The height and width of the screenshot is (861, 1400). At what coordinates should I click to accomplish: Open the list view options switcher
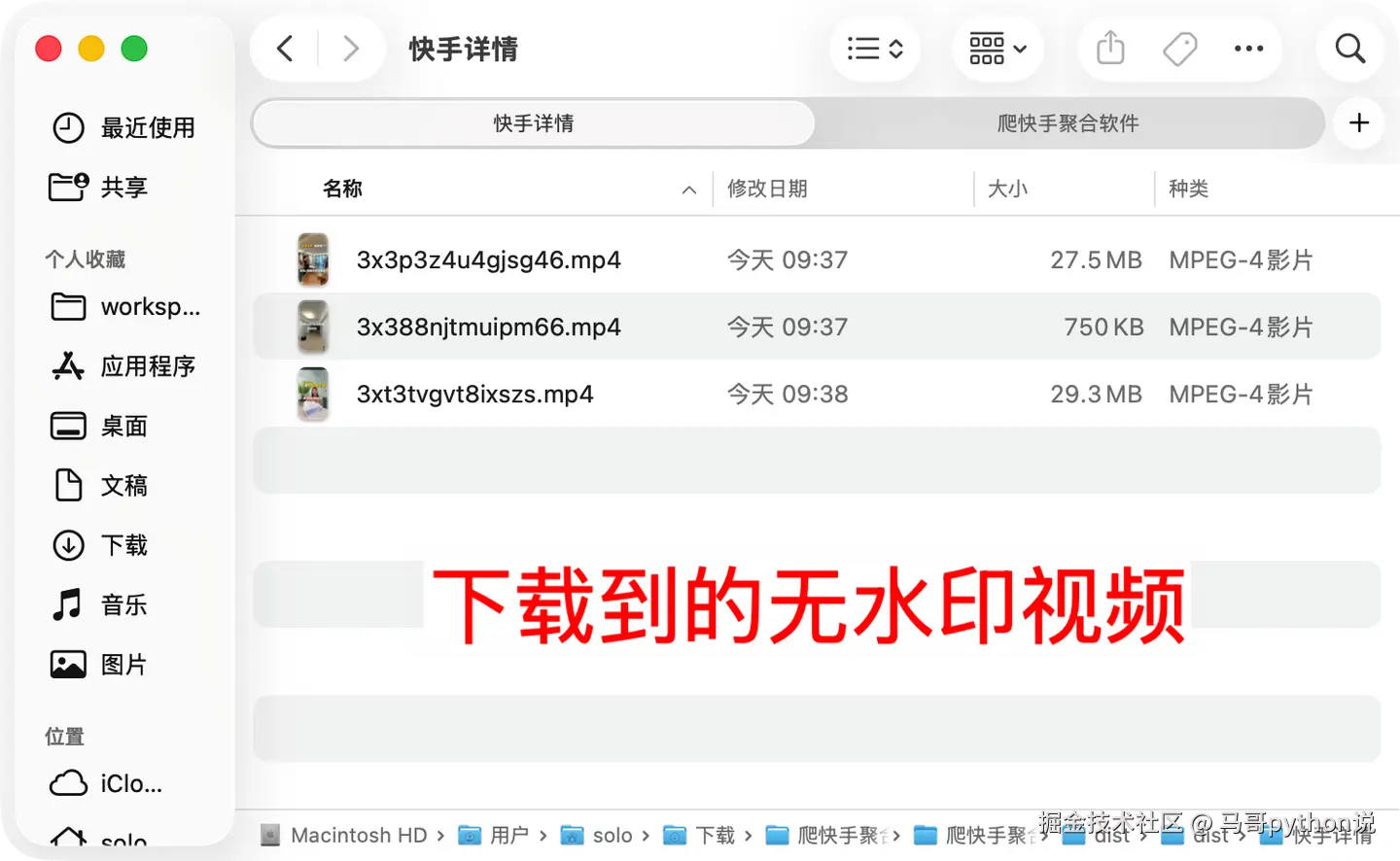(x=875, y=49)
